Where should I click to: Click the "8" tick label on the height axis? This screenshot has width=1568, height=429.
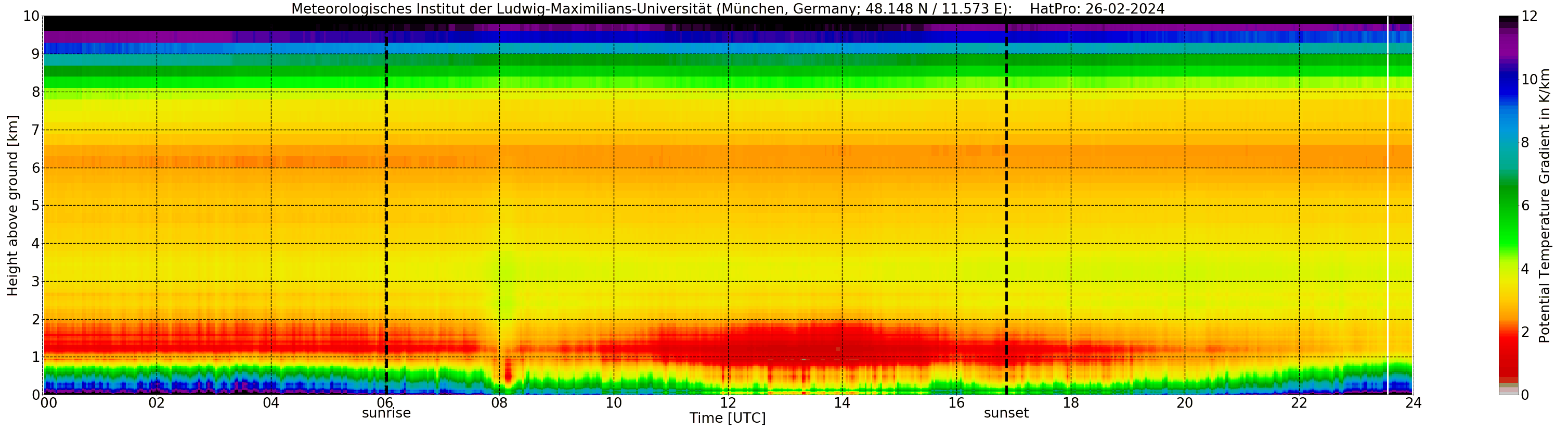pyautogui.click(x=35, y=92)
